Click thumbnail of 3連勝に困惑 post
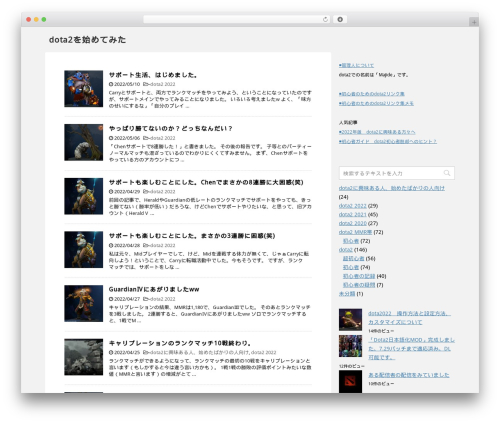The height and width of the screenshot is (423, 500). (x=84, y=250)
